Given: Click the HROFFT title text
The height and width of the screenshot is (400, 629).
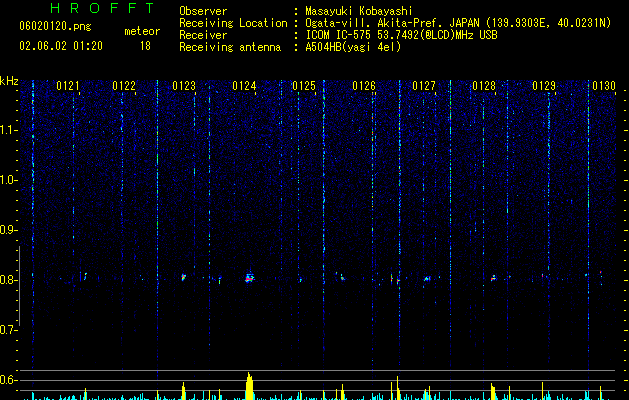Looking at the screenshot, I should pyautogui.click(x=103, y=8).
